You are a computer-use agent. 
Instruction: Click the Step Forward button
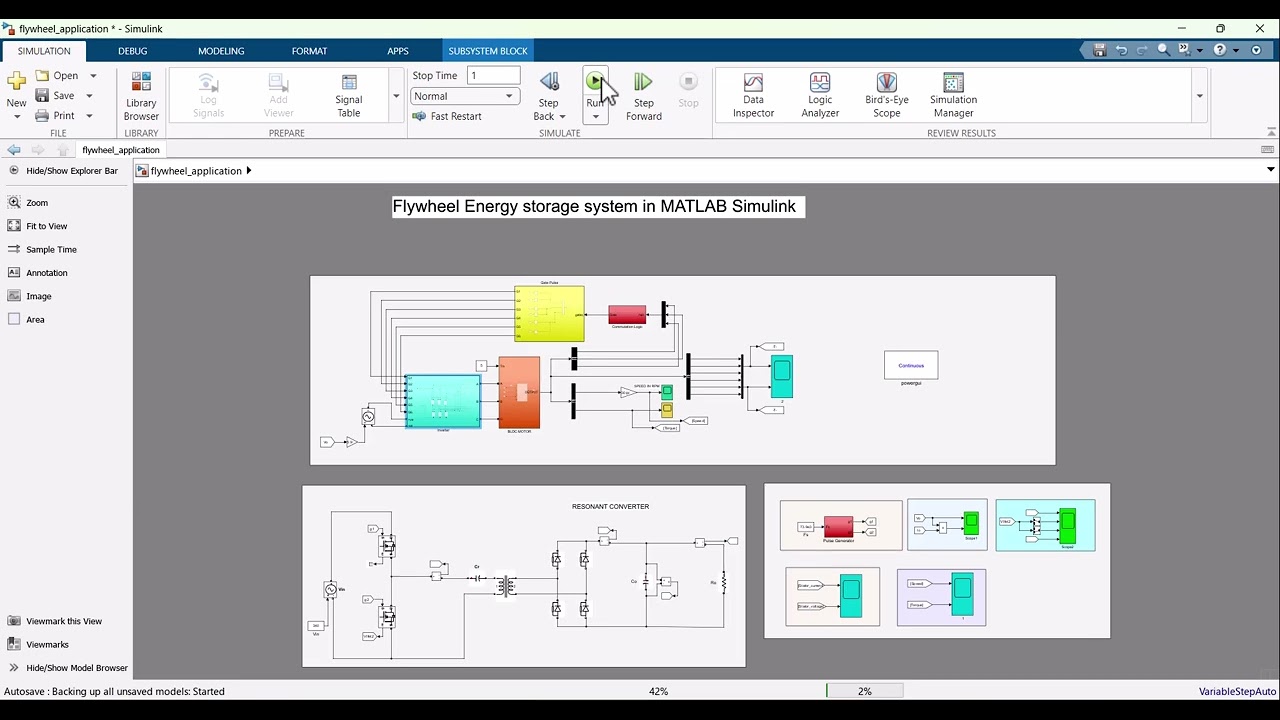pos(644,96)
